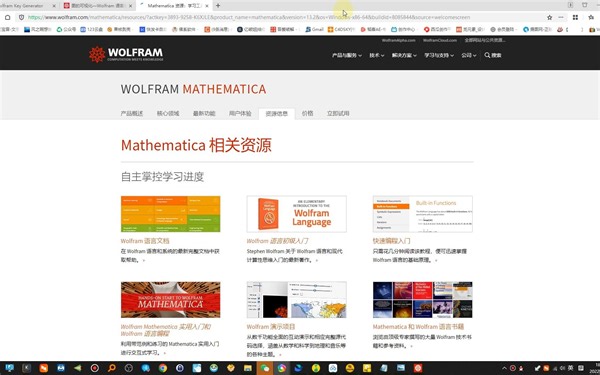
Task: Expand the all sites and public resources link
Action: coord(485,40)
